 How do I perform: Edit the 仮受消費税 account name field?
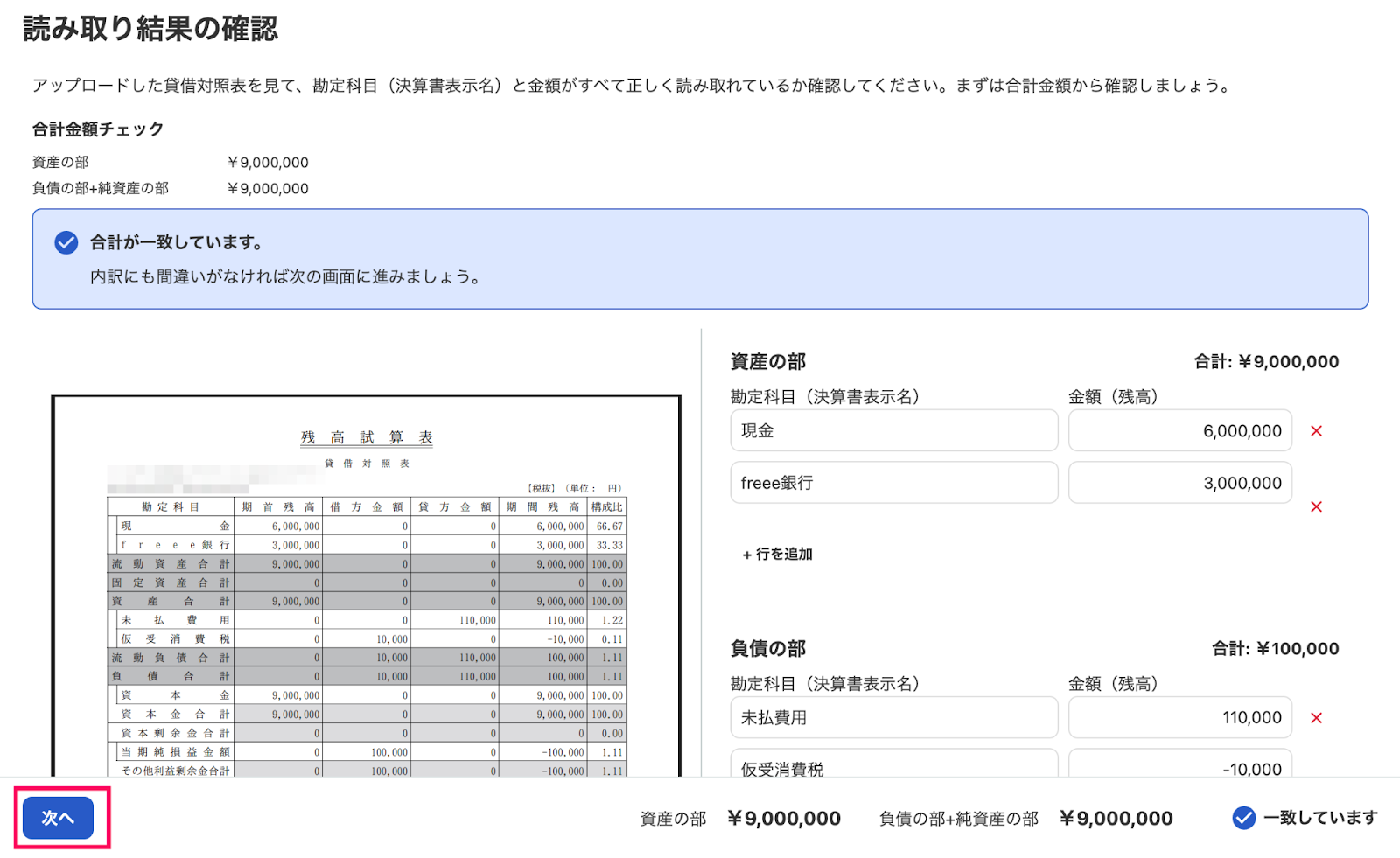tap(893, 764)
